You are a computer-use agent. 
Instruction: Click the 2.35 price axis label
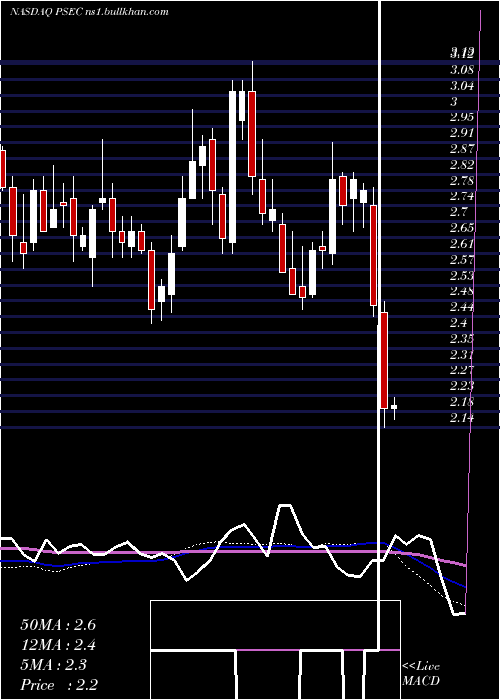click(x=462, y=339)
